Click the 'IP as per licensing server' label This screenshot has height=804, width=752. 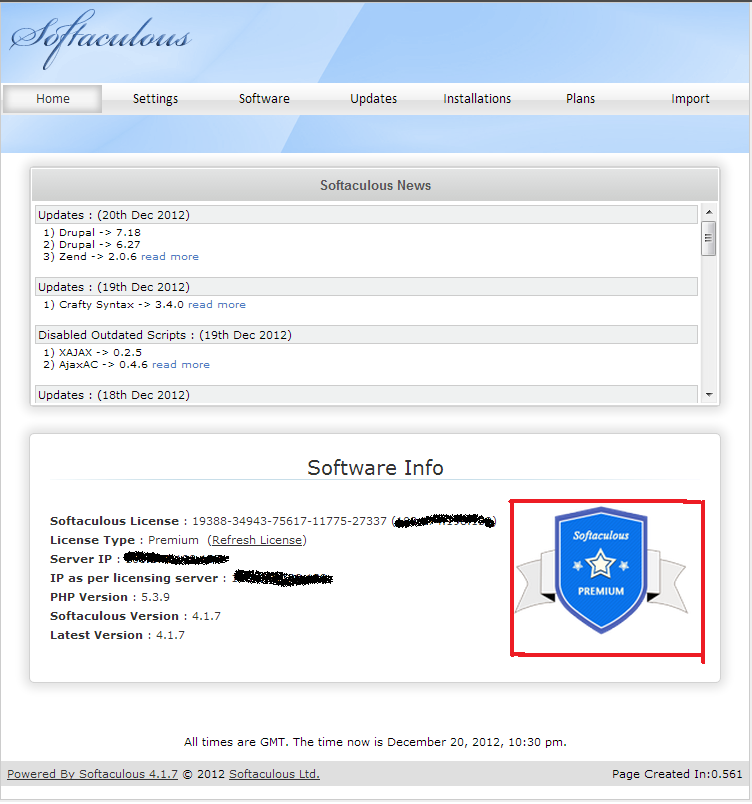(134, 578)
